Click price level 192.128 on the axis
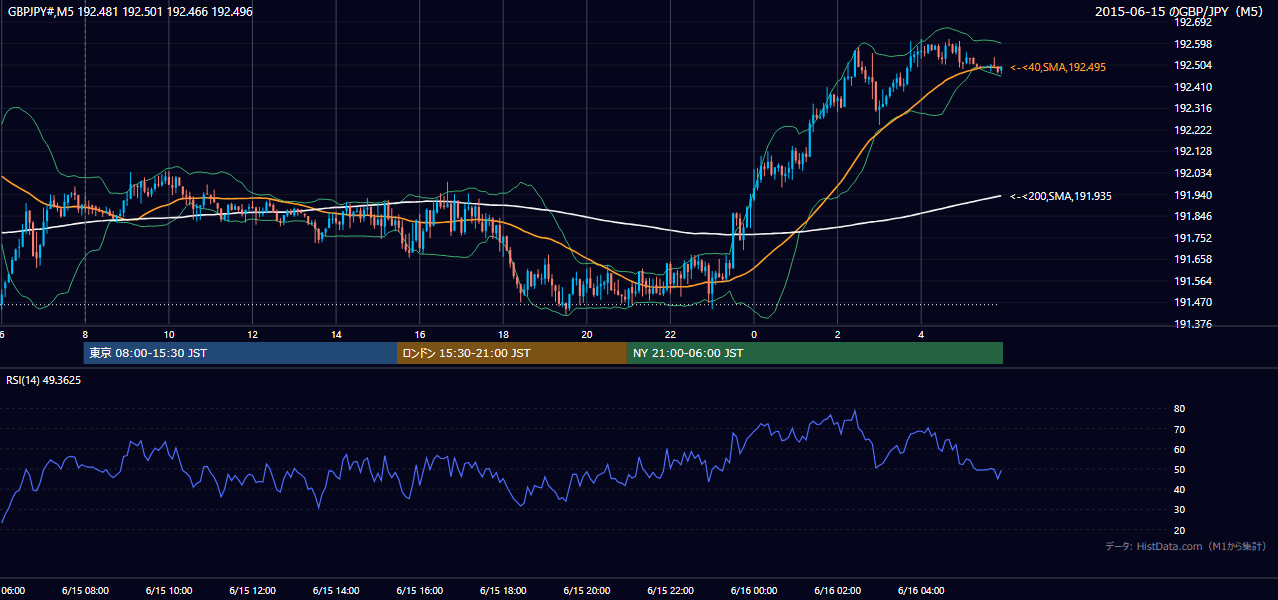 coord(1192,151)
